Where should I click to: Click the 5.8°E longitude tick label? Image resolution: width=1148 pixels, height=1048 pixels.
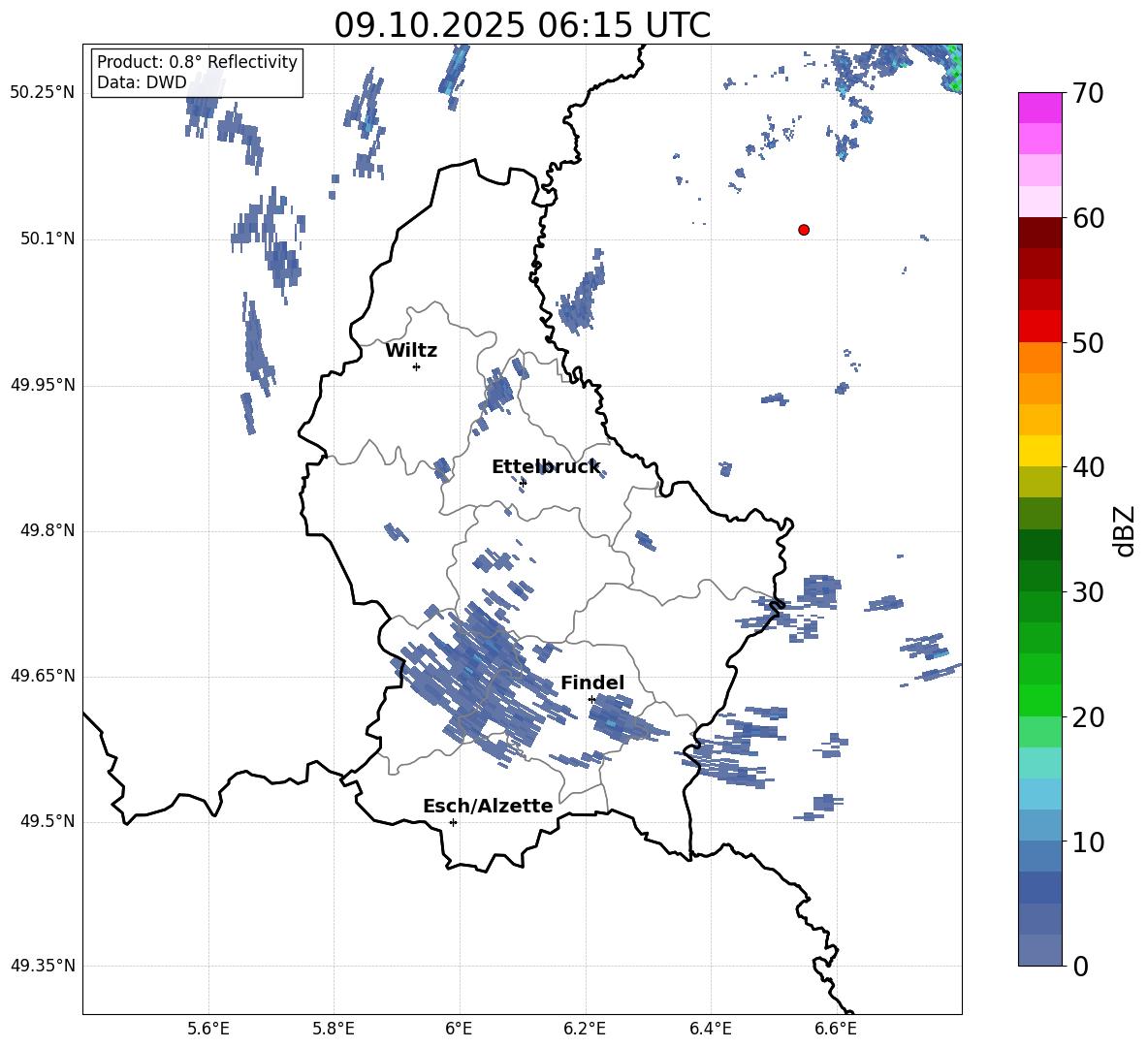pyautogui.click(x=334, y=1029)
